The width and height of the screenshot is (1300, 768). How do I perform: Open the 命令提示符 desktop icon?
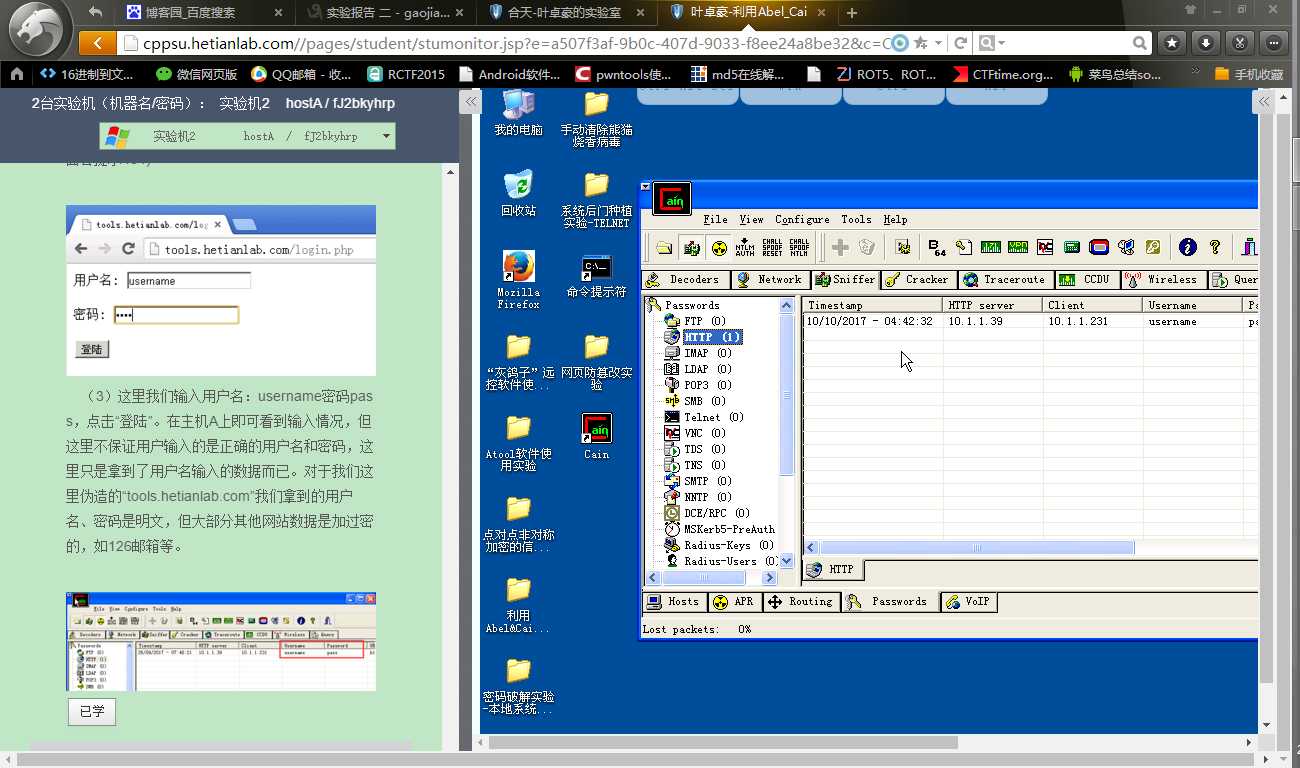[596, 276]
